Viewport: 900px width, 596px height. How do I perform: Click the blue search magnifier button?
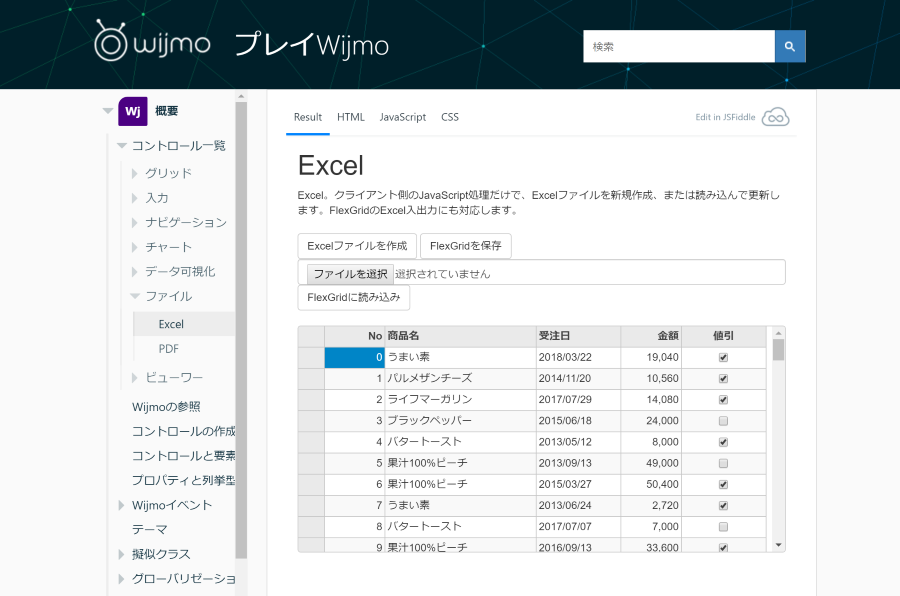coord(790,47)
